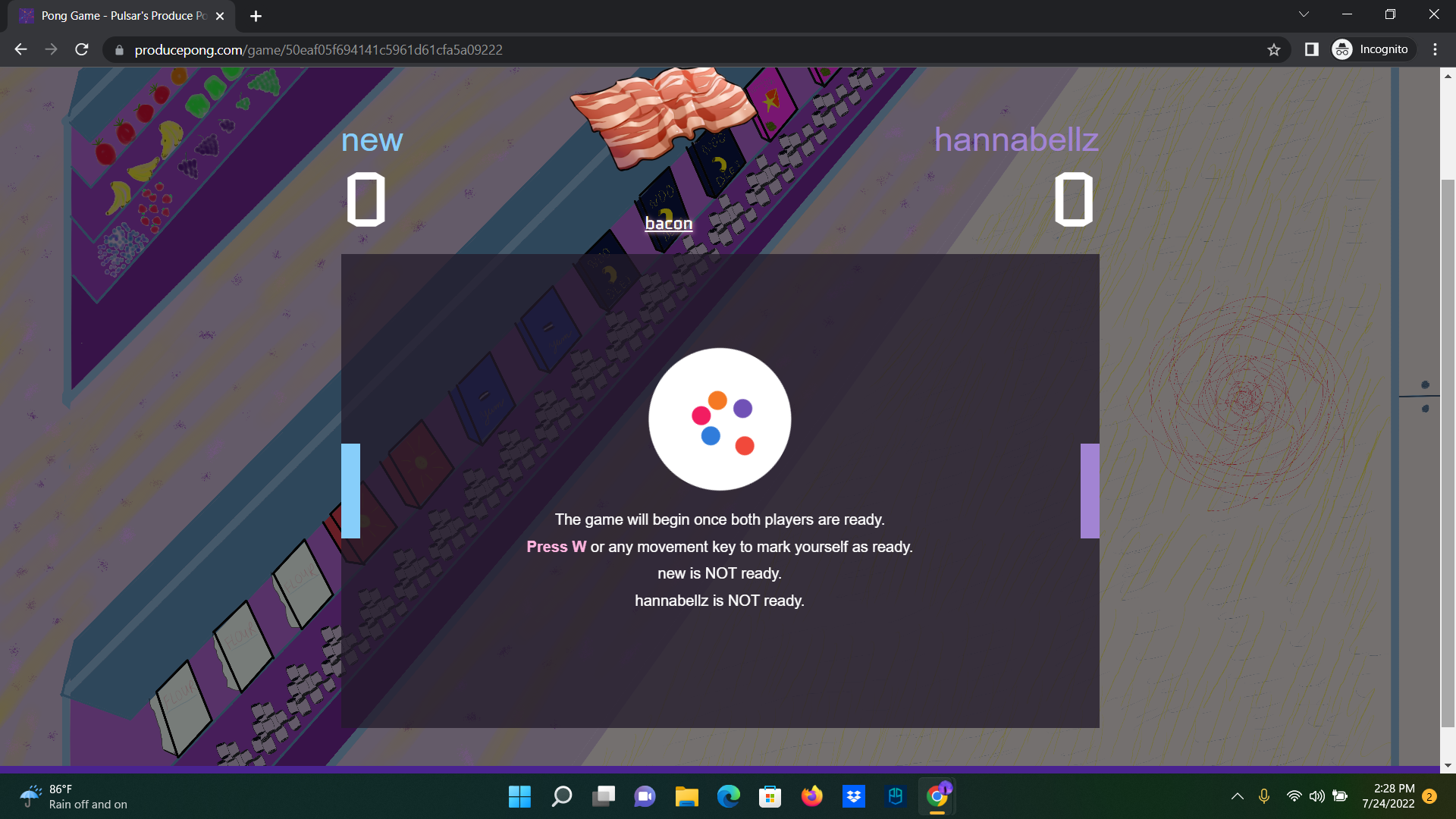Open Windows taskbar search
Viewport: 1456px width, 819px height.
tap(561, 796)
